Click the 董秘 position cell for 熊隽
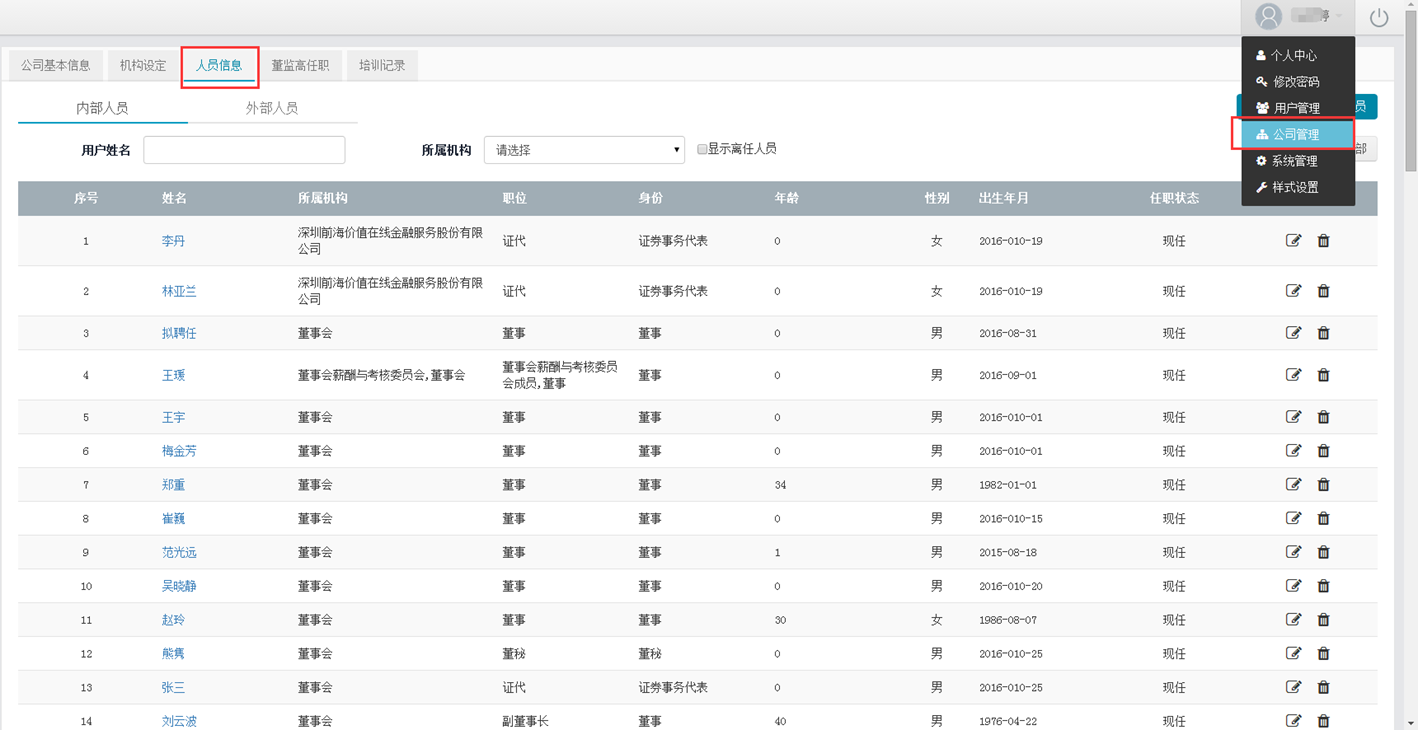The width and height of the screenshot is (1418, 730). click(x=514, y=654)
